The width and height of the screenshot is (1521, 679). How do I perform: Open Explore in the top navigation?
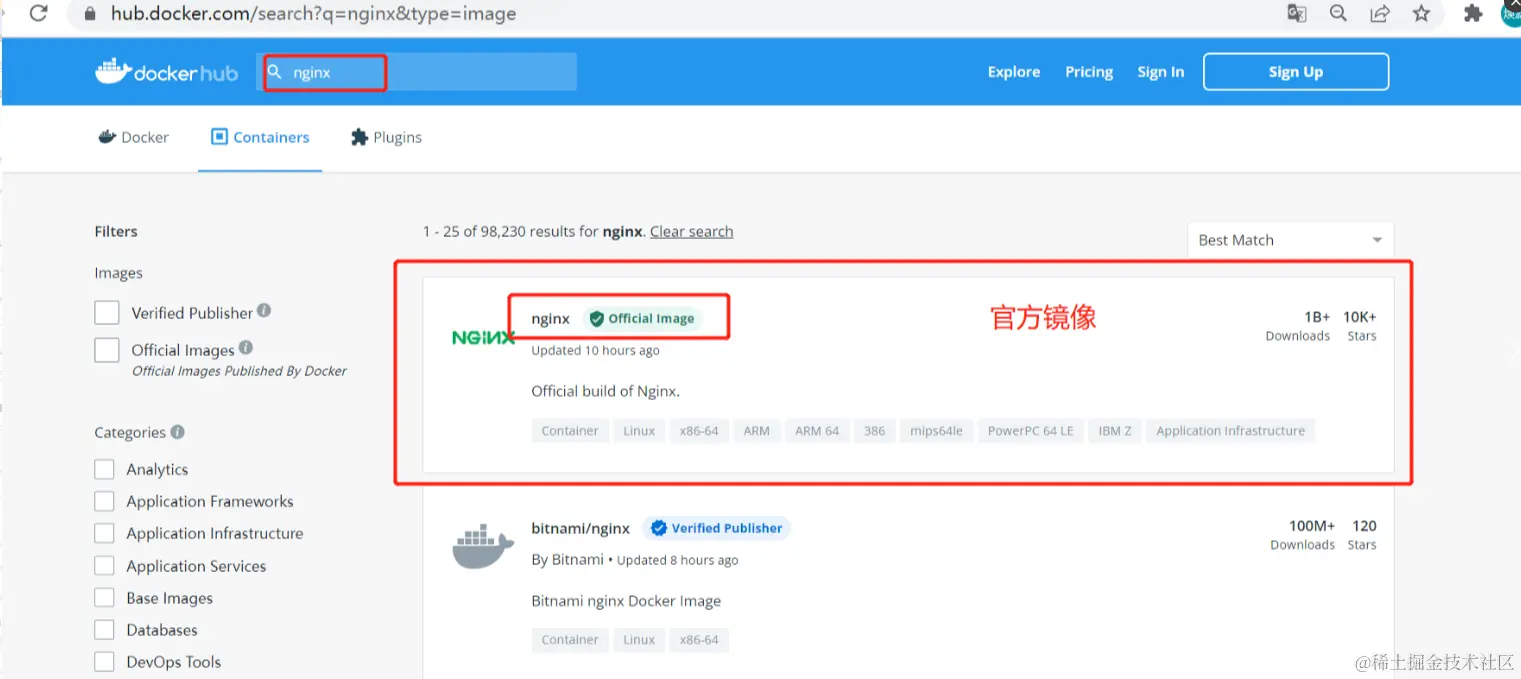pyautogui.click(x=1014, y=72)
